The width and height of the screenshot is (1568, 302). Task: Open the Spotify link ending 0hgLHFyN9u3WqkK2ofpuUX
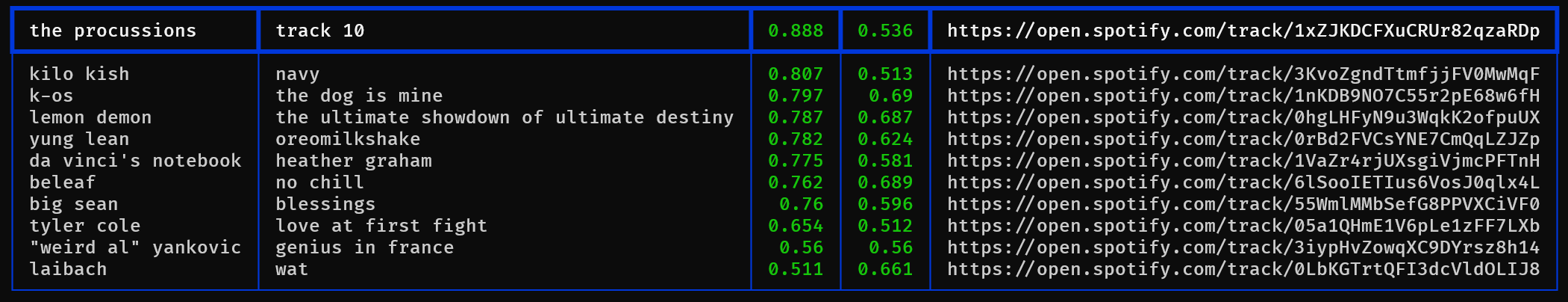click(1243, 117)
